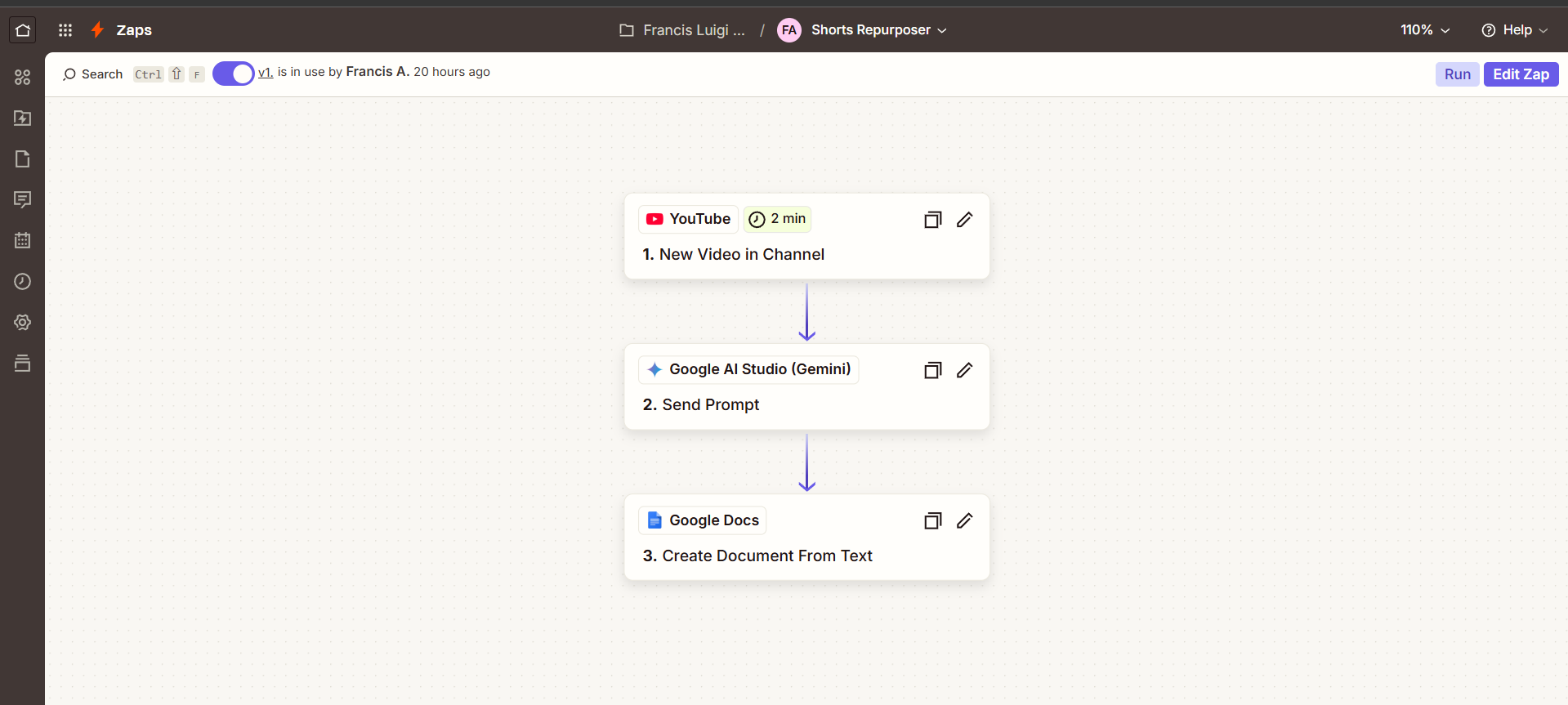This screenshot has height=705, width=1568.
Task: Click the Help question mark icon
Action: [x=1489, y=30]
